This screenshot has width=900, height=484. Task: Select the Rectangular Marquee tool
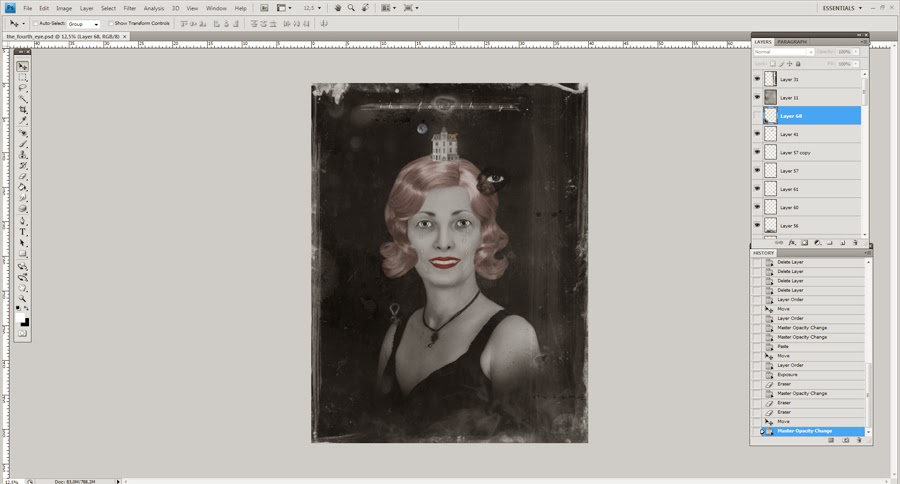point(23,77)
